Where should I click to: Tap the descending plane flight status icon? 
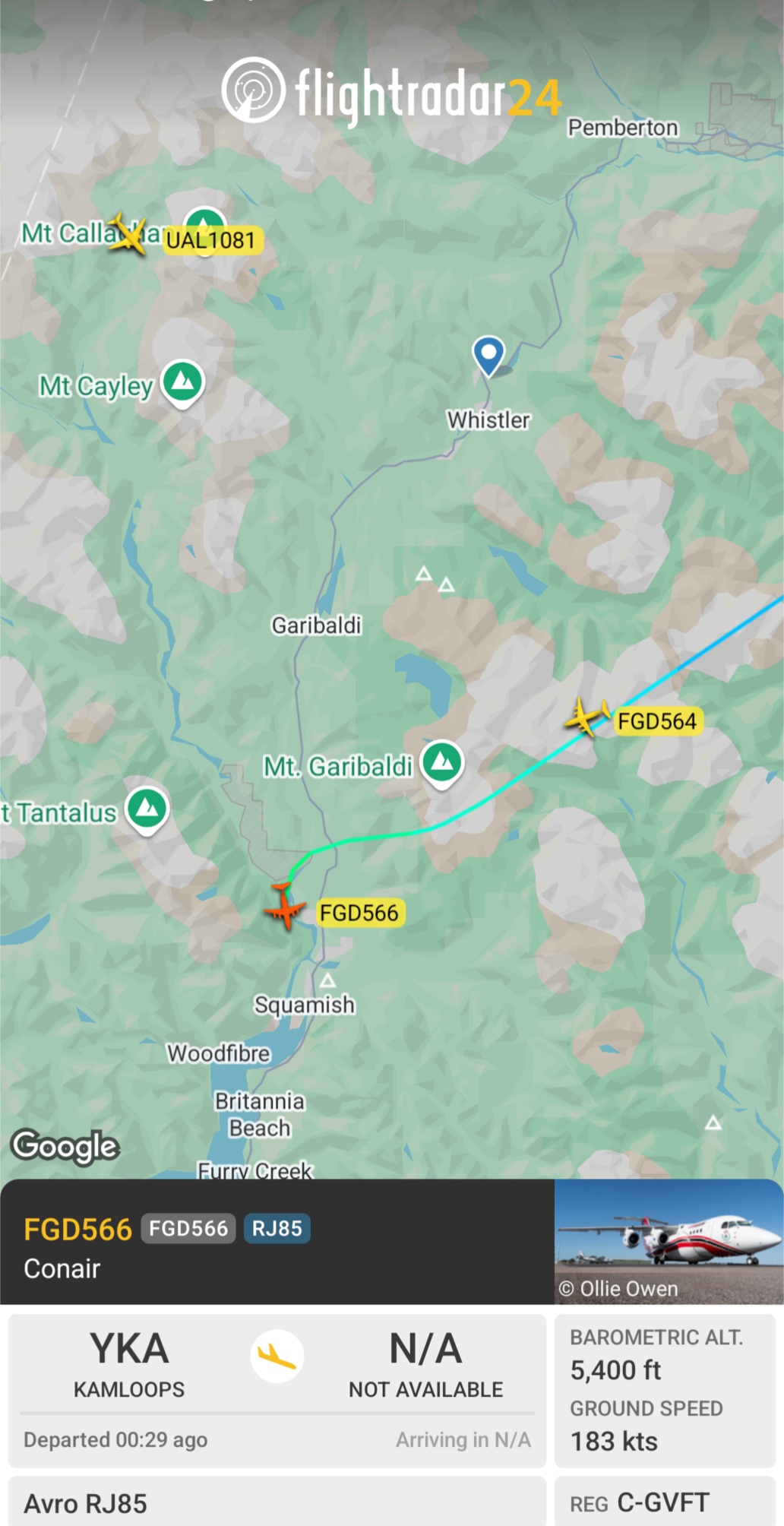(x=277, y=1357)
